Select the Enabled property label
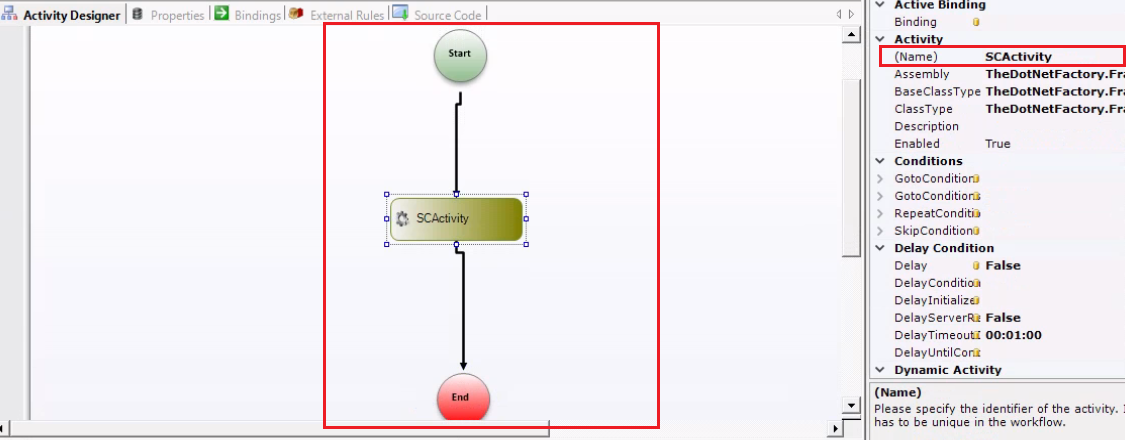1126x440 pixels. coord(916,144)
